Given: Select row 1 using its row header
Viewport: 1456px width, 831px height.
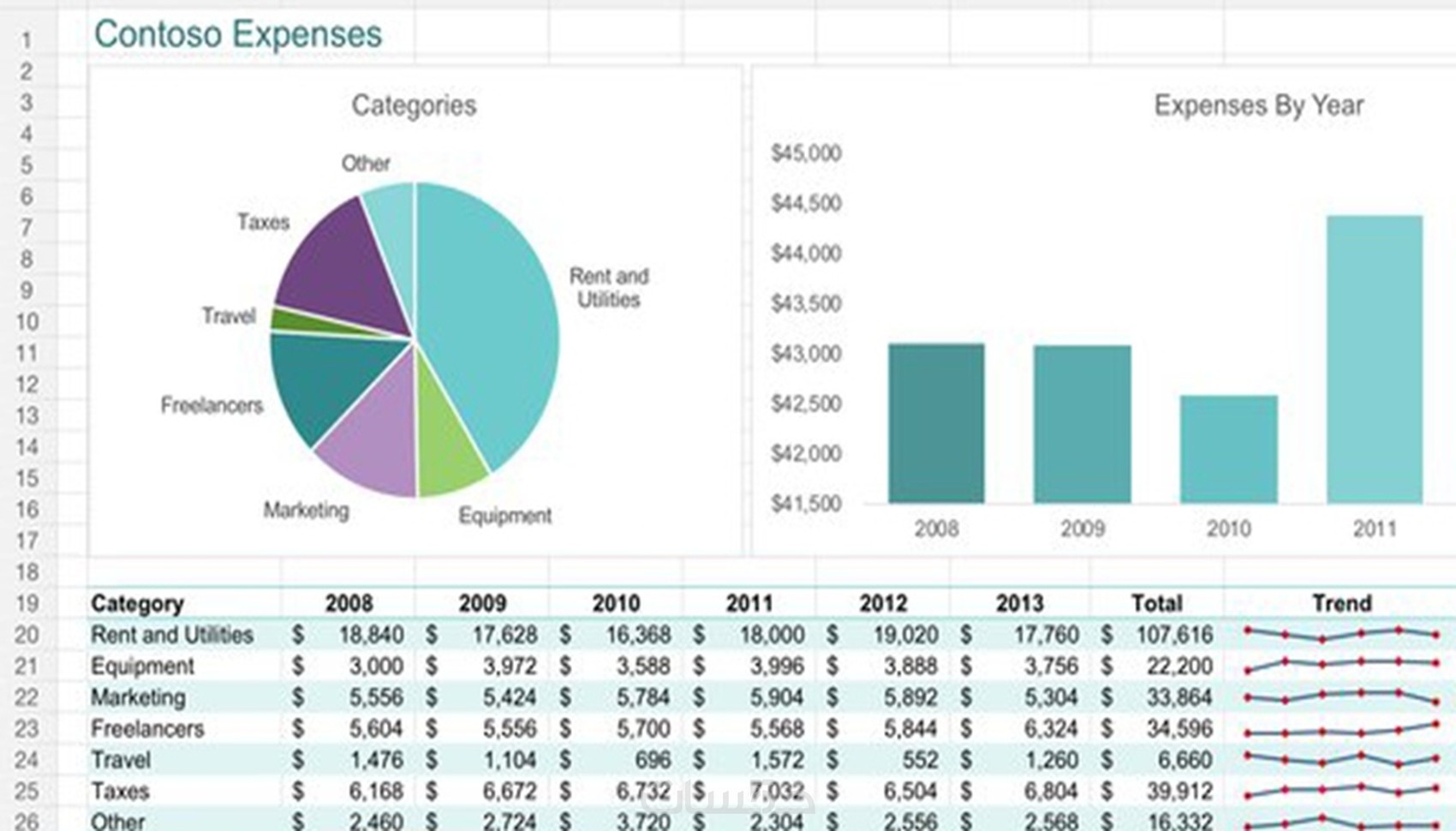Looking at the screenshot, I should [x=27, y=40].
